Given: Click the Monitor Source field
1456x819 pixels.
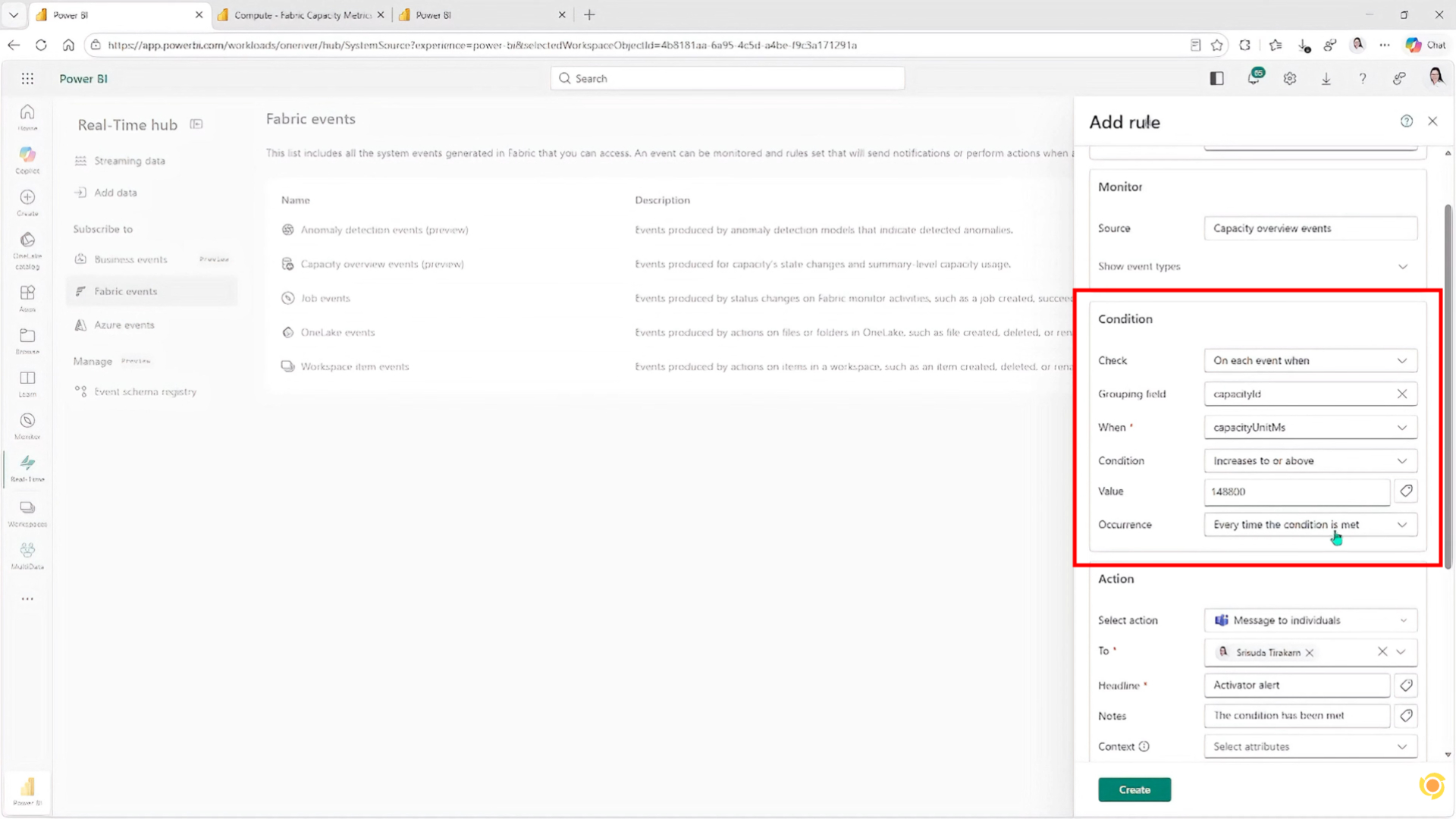Looking at the screenshot, I should click(1310, 228).
